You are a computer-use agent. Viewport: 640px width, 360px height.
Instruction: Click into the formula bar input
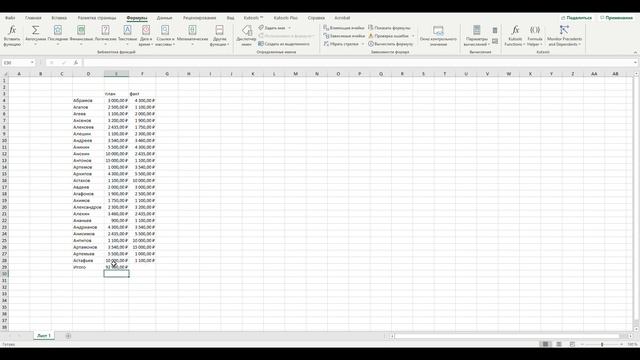click(357, 62)
